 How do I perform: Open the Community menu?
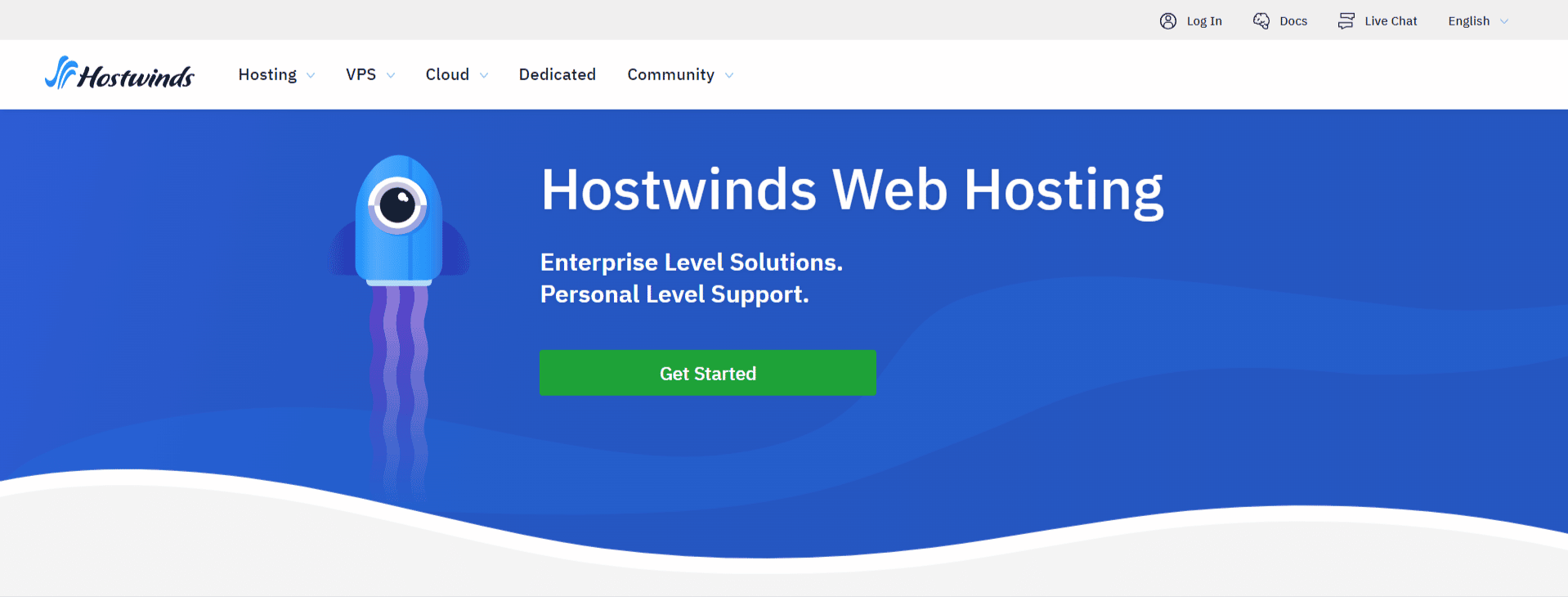(670, 74)
